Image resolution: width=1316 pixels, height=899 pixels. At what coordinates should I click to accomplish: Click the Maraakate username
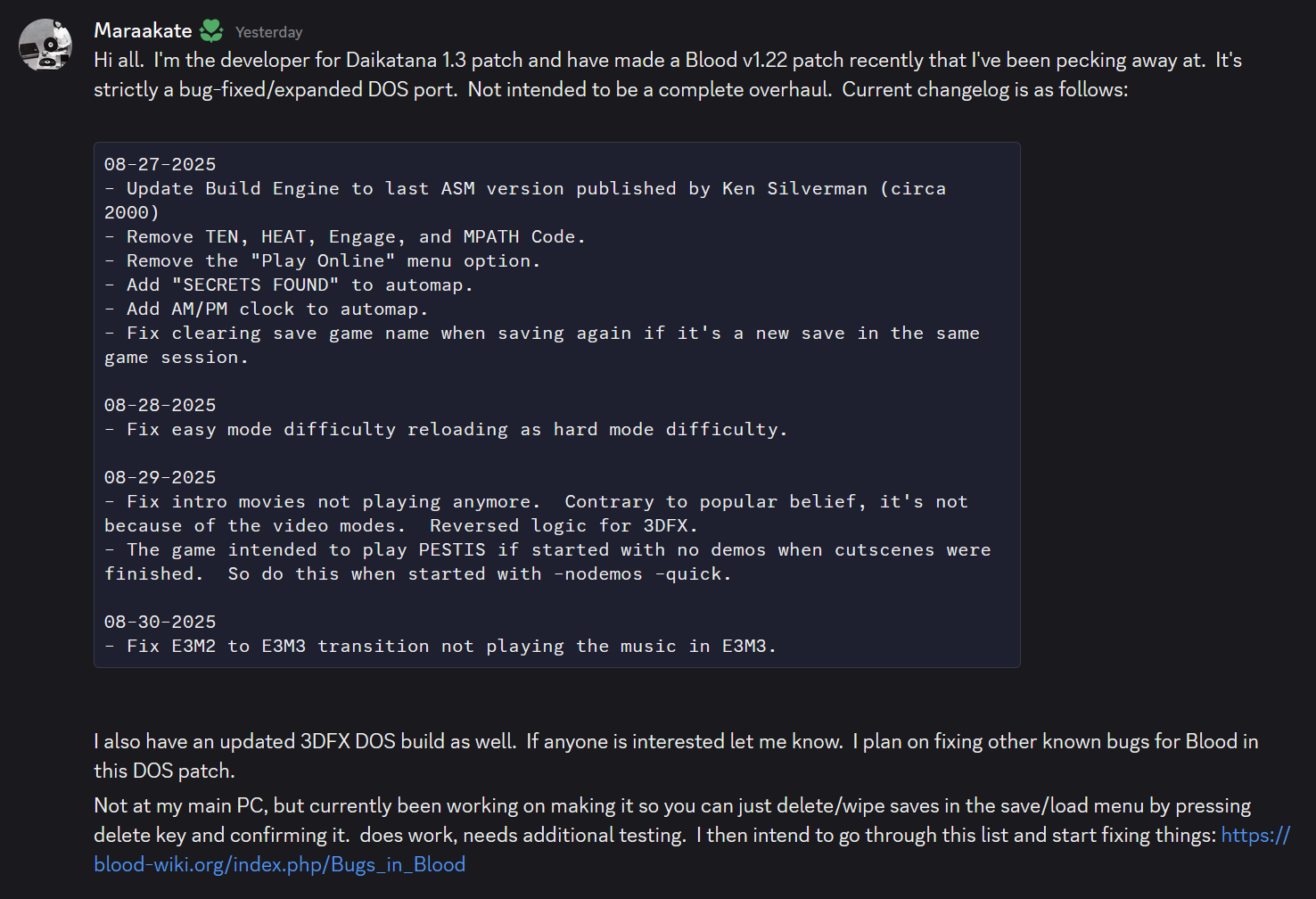143,30
